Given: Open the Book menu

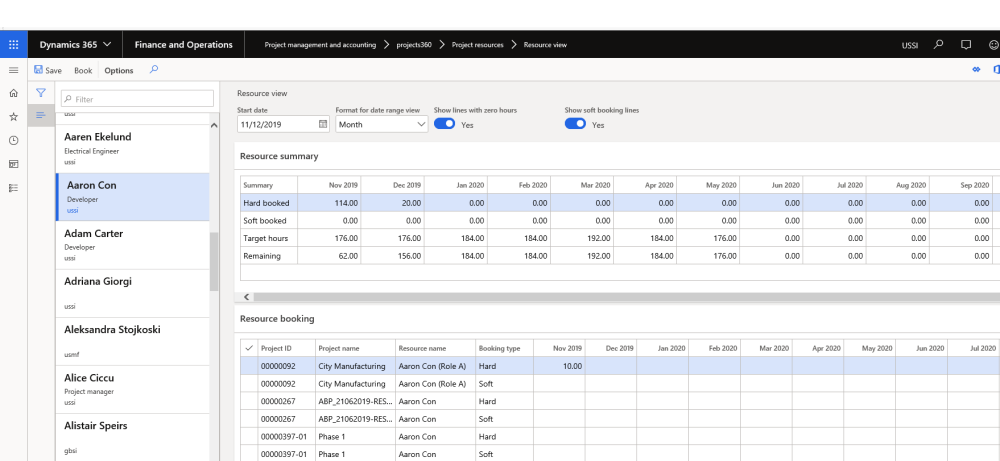Looking at the screenshot, I should pos(83,71).
